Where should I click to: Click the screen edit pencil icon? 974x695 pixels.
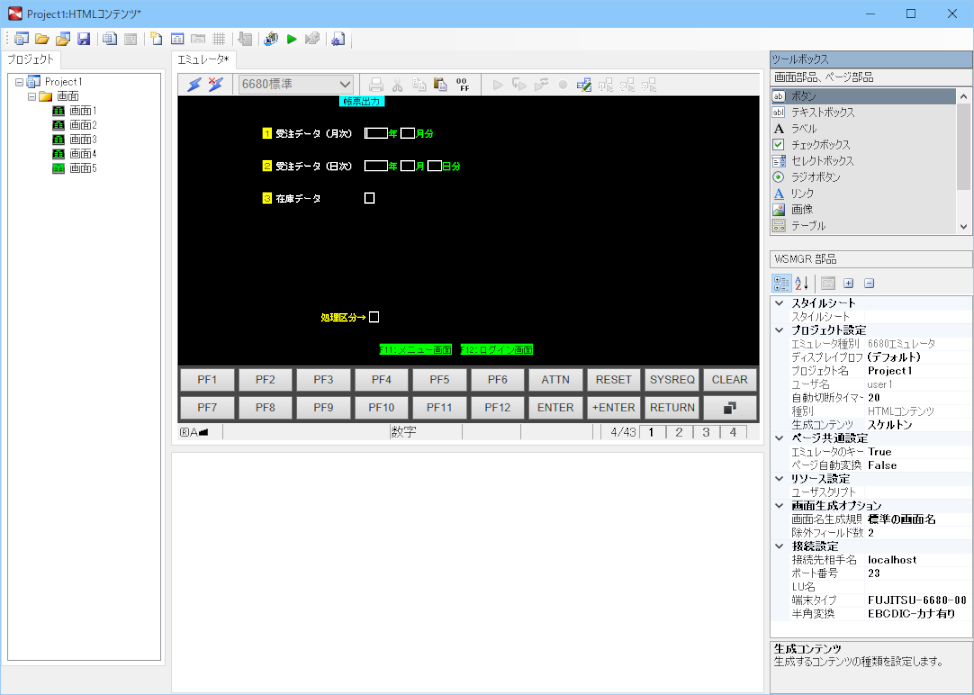[584, 84]
